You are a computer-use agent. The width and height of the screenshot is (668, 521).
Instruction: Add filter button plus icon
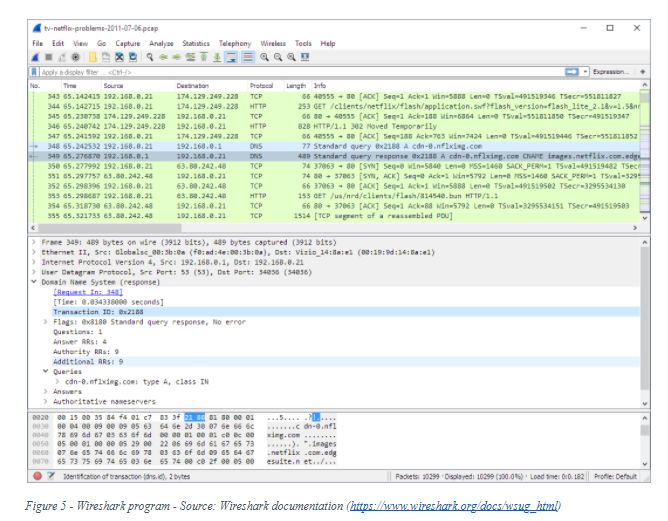tap(642, 72)
